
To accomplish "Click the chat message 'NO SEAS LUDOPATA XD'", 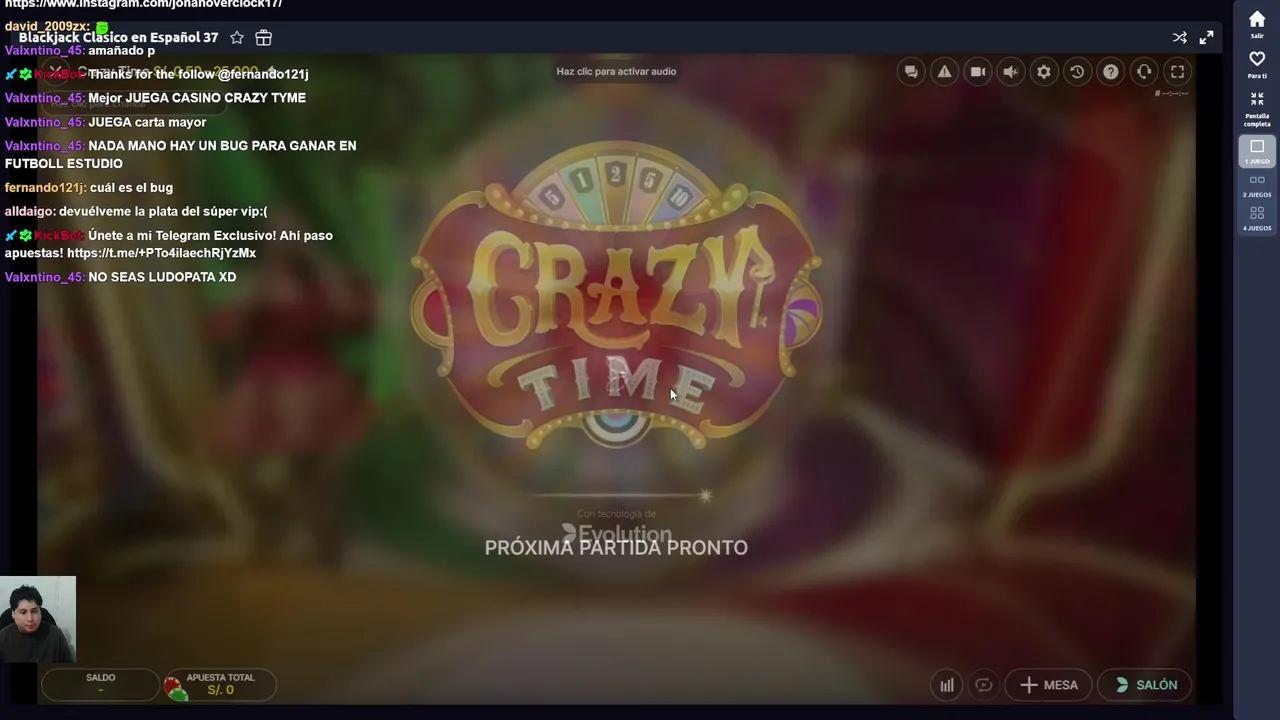I will 162,277.
